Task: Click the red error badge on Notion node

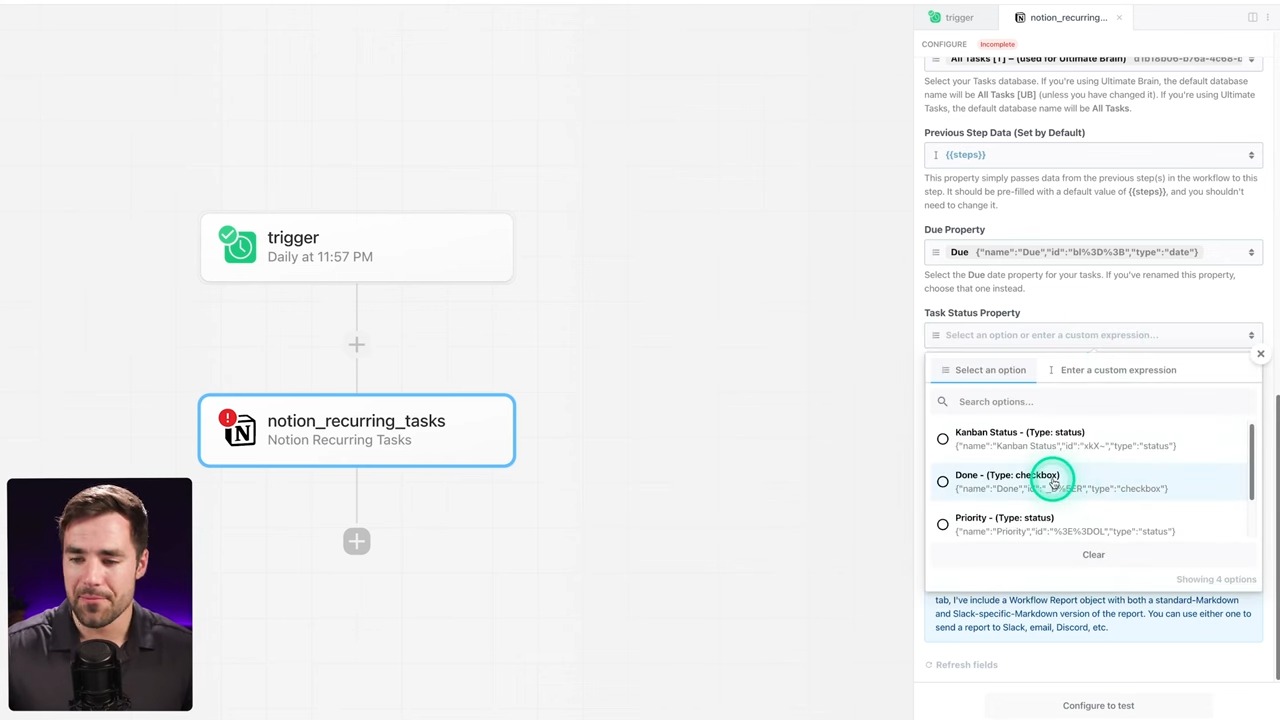Action: (x=228, y=416)
